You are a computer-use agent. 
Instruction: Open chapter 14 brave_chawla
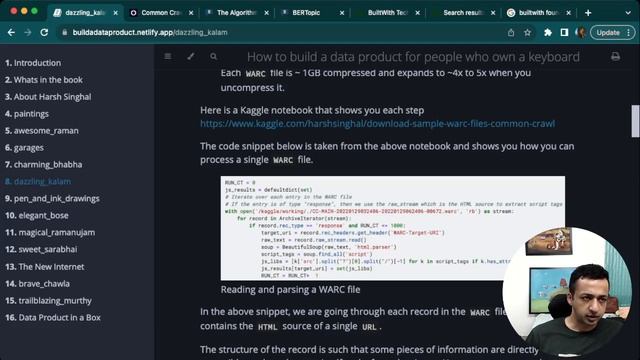coord(37,284)
